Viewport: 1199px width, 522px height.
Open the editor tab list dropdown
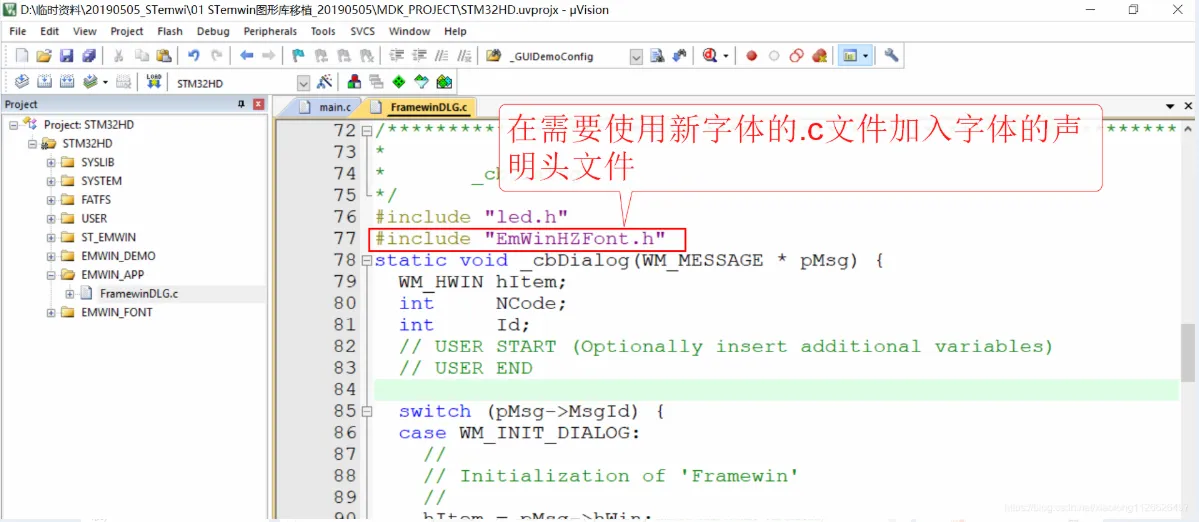tap(1170, 106)
